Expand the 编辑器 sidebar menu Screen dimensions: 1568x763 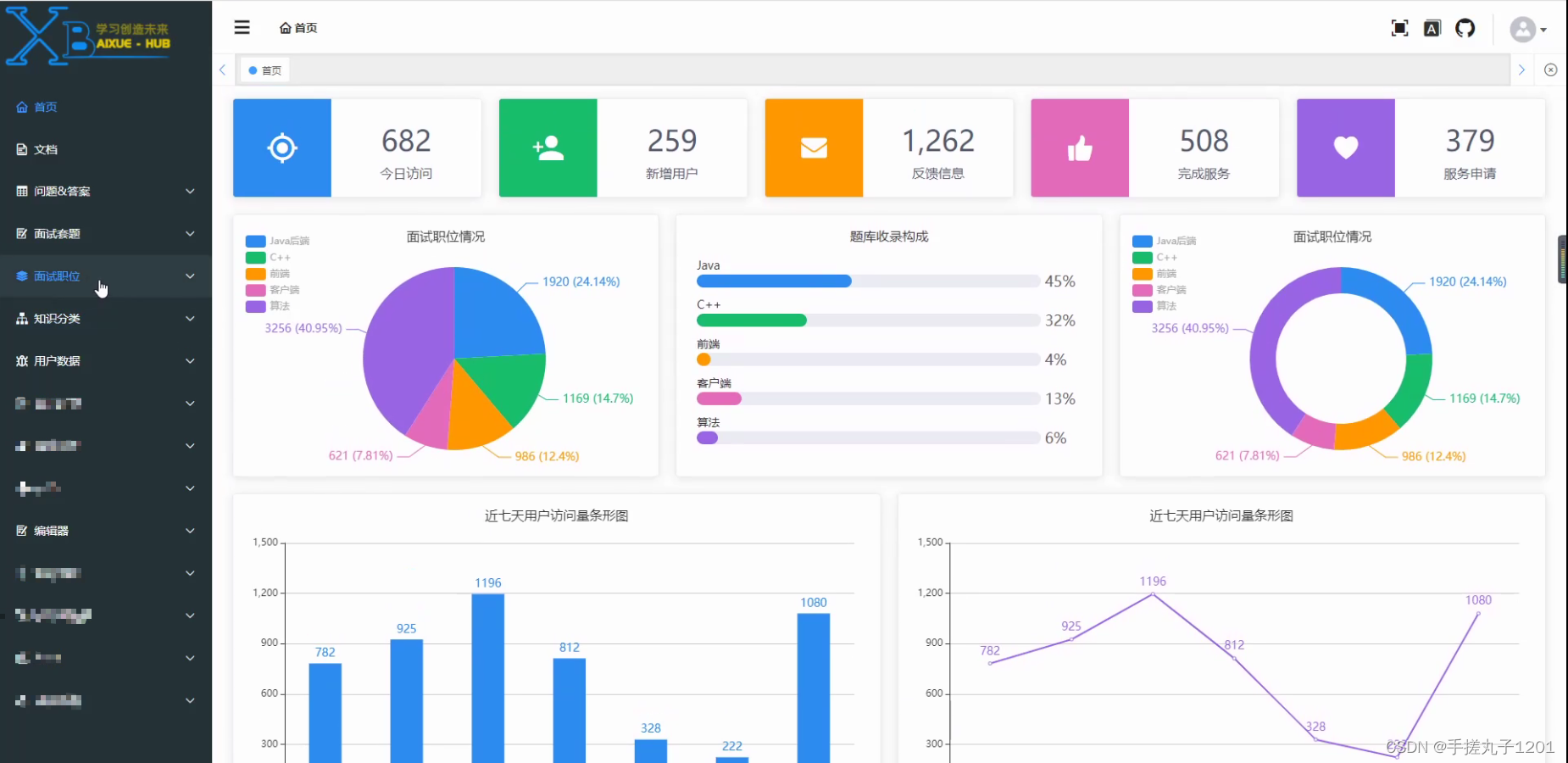click(x=106, y=531)
